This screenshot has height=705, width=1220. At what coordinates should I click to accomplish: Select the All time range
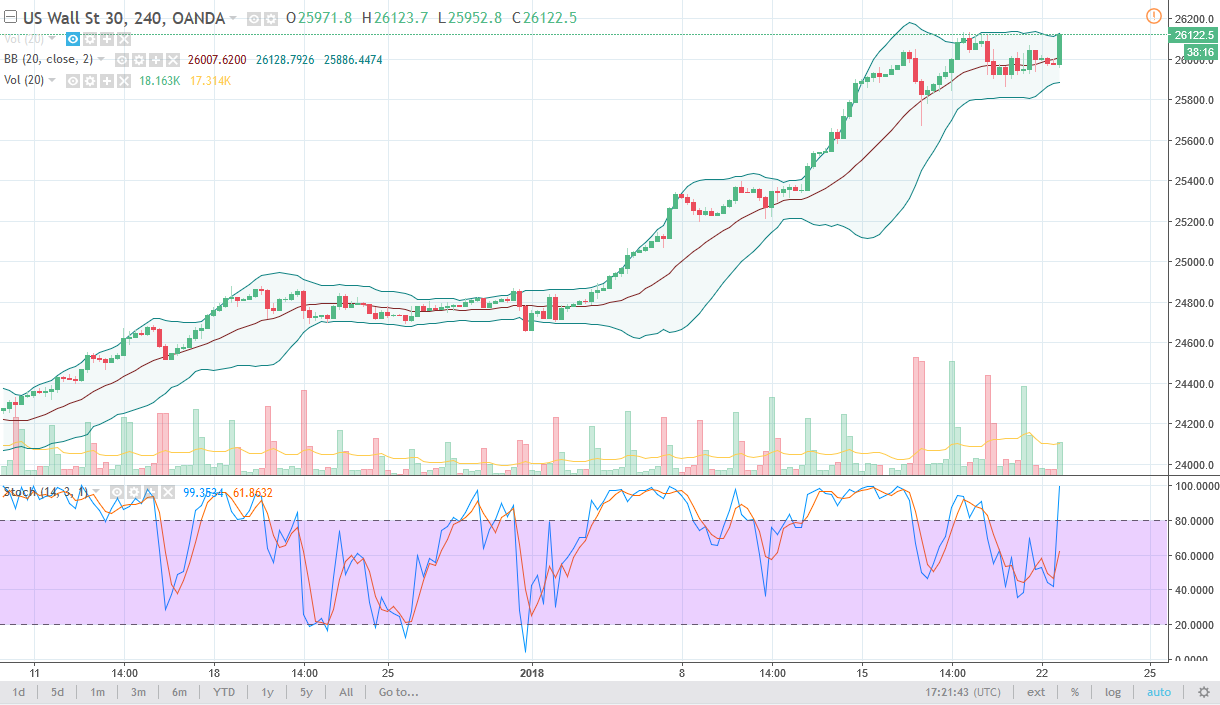(x=346, y=692)
